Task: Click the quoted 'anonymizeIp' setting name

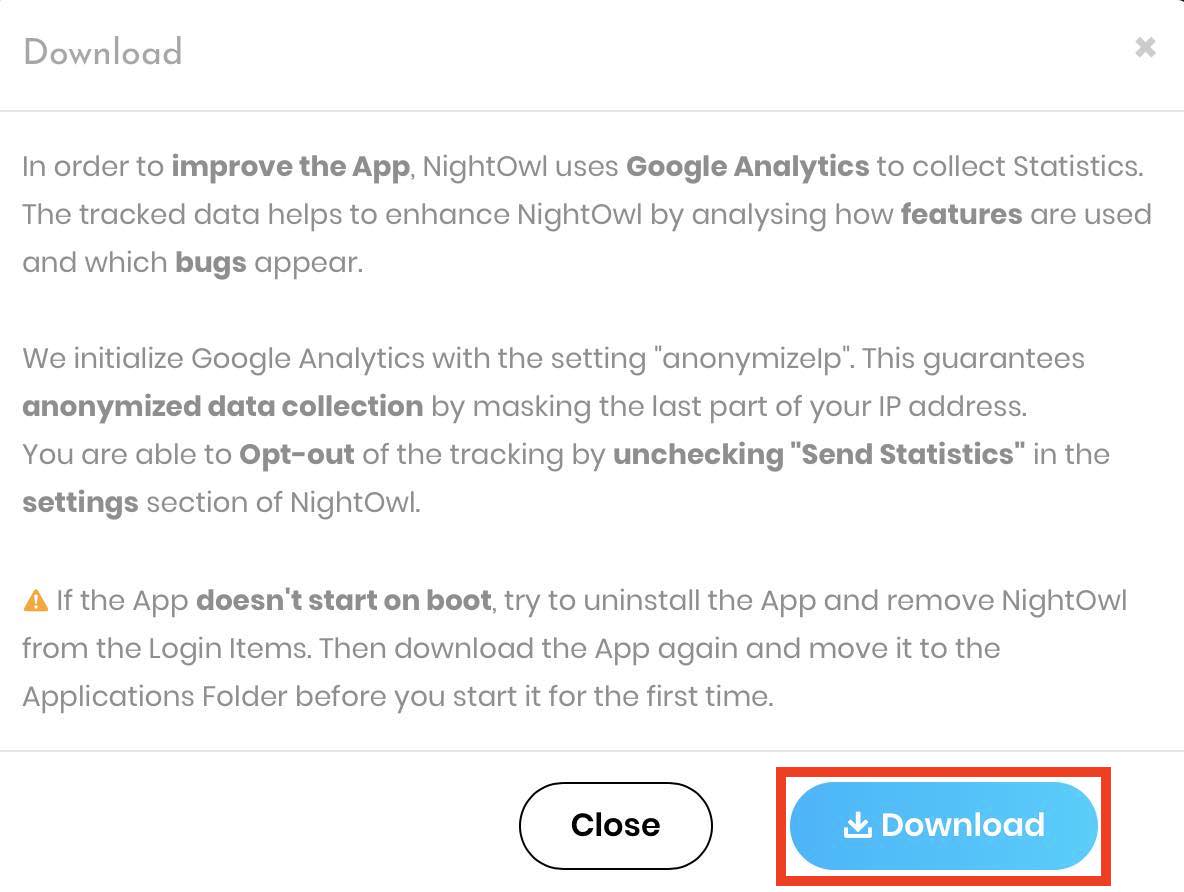Action: pyautogui.click(x=754, y=359)
